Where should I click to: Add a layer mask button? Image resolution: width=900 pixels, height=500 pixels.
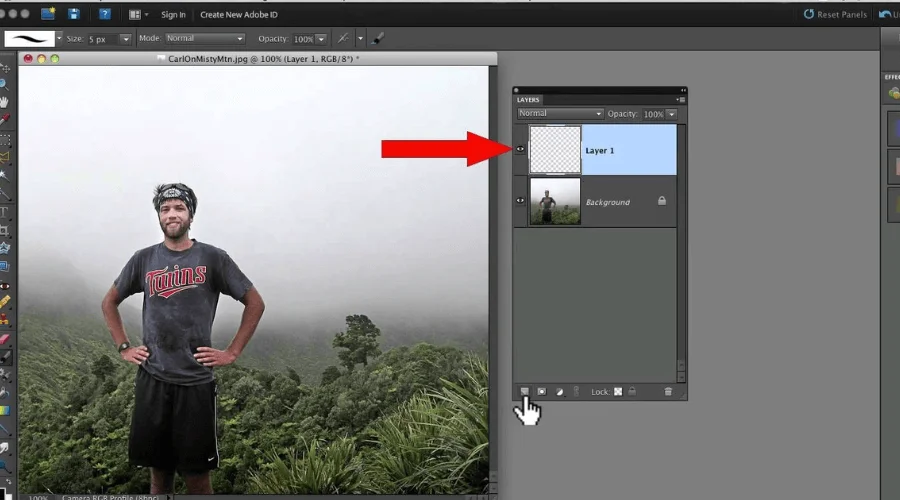[x=542, y=392]
